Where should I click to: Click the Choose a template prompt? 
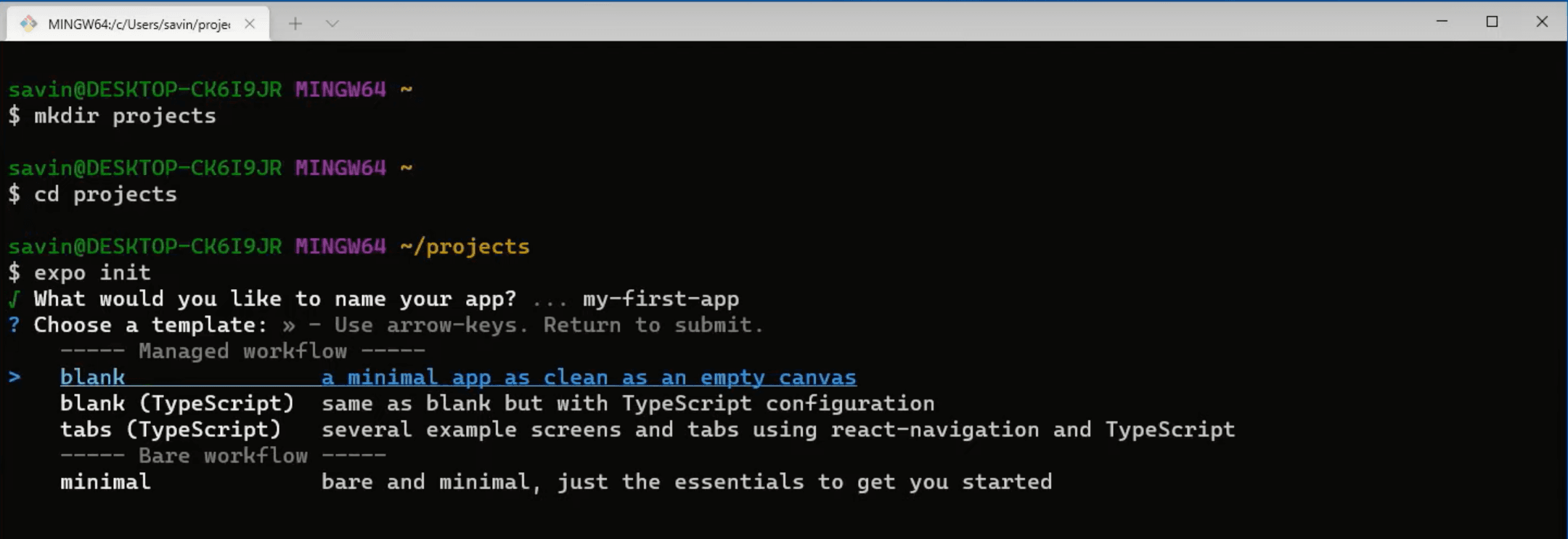coord(147,325)
